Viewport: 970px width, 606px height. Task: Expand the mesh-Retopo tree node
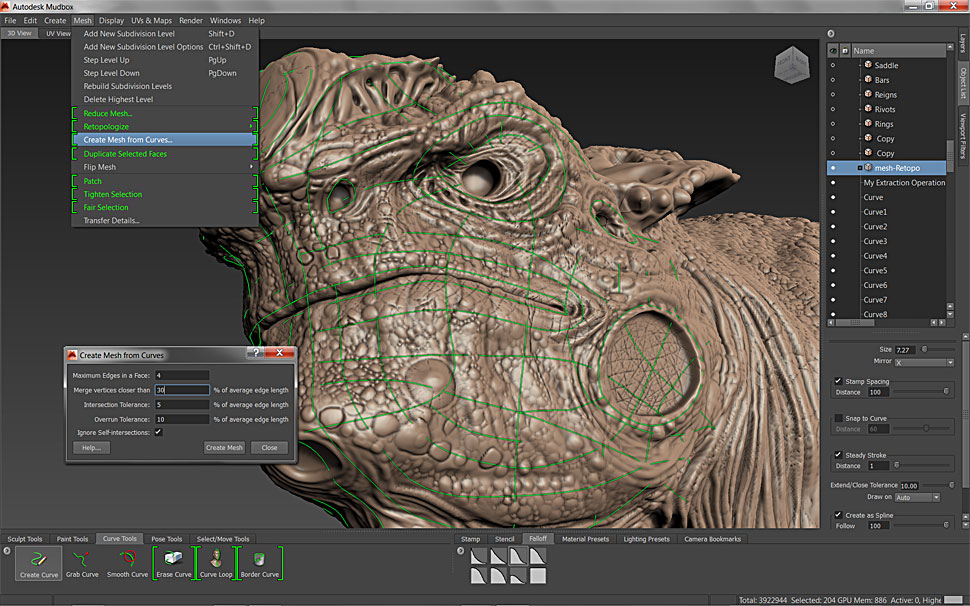(859, 168)
